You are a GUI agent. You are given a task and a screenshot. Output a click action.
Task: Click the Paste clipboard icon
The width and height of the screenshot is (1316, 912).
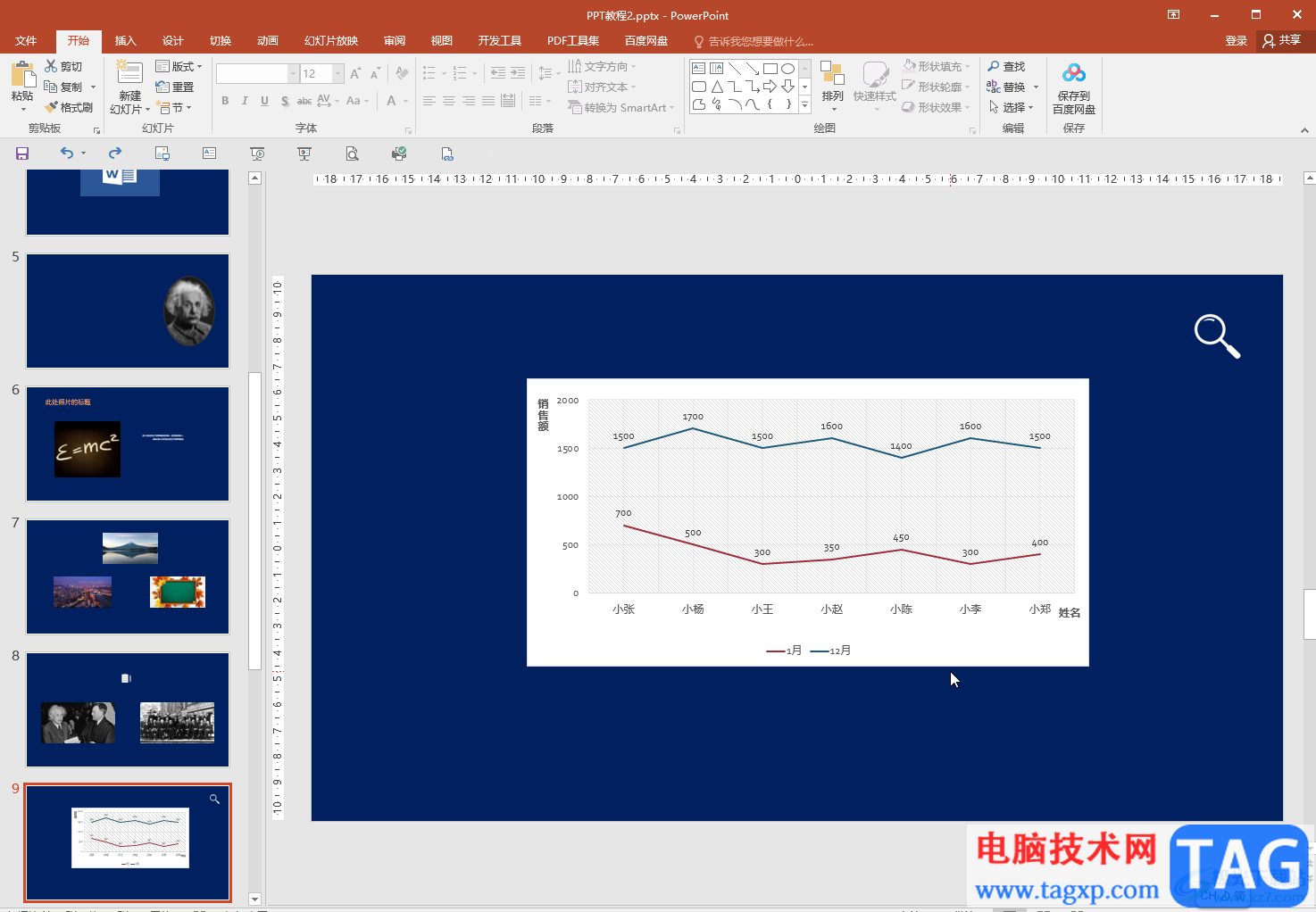coord(22,74)
